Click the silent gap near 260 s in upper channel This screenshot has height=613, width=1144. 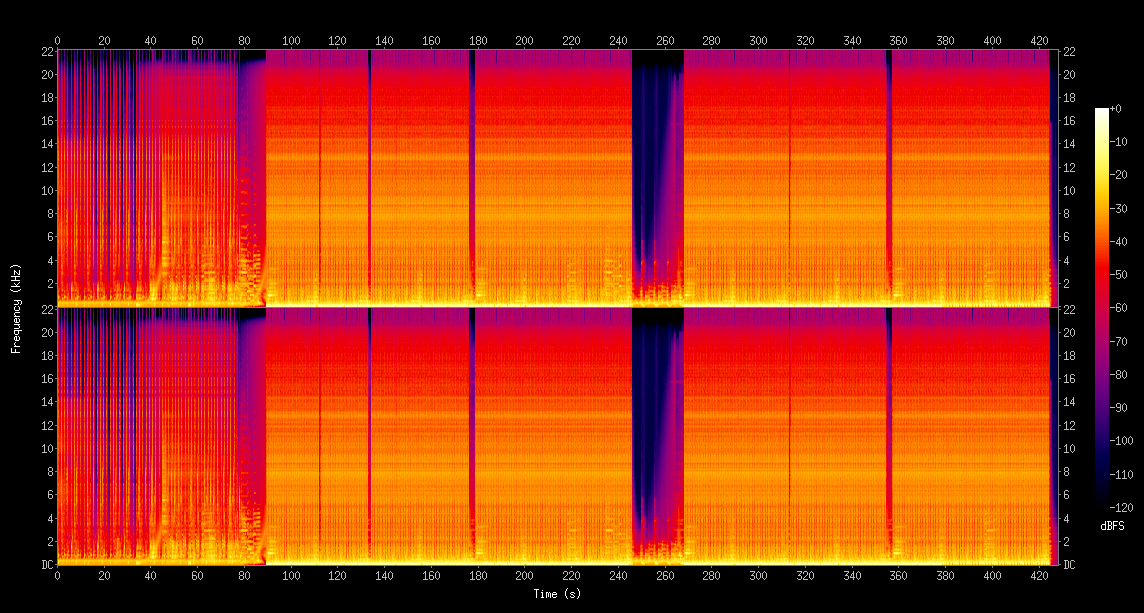coord(658,150)
